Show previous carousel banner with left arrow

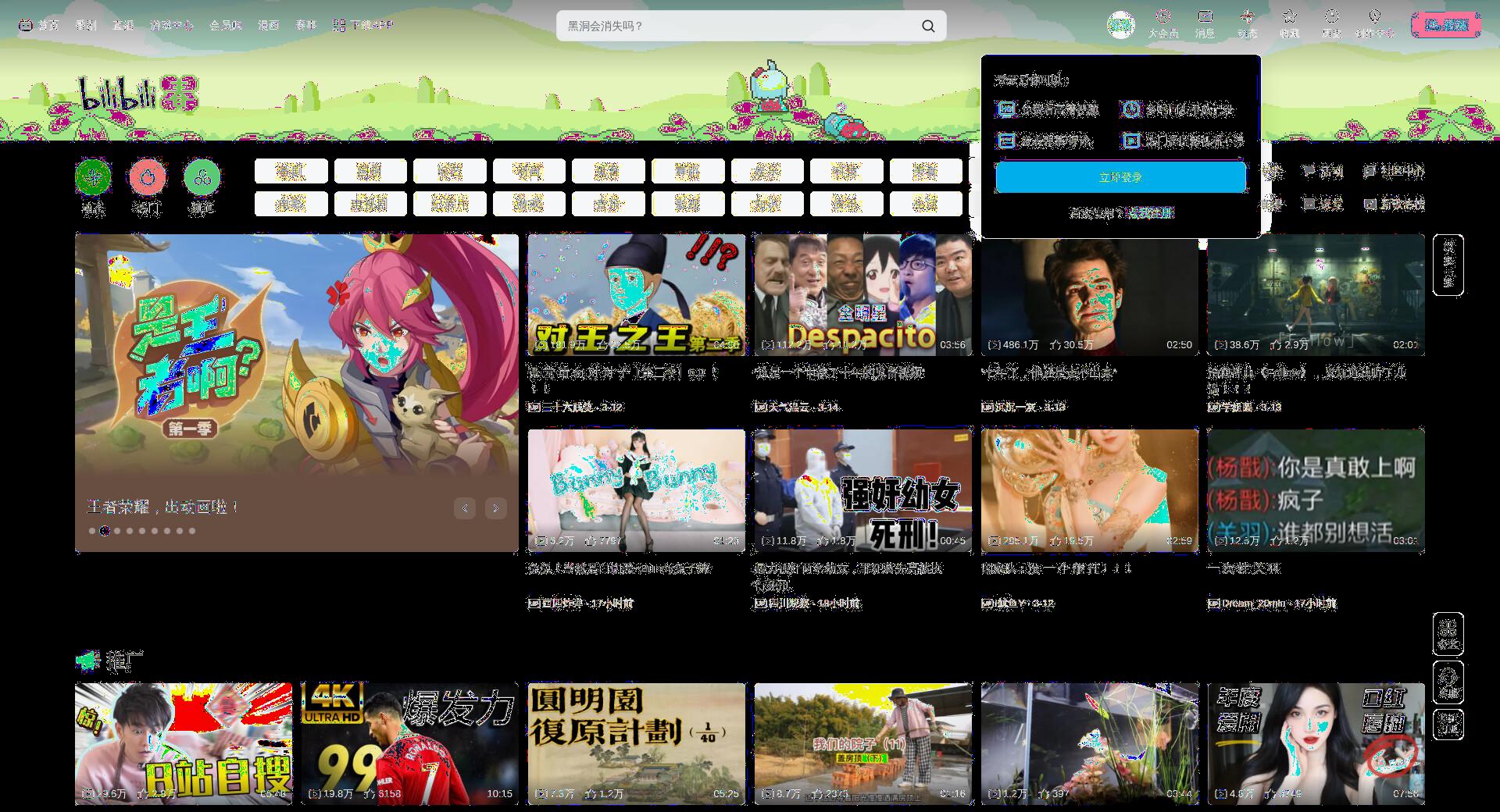coord(465,508)
